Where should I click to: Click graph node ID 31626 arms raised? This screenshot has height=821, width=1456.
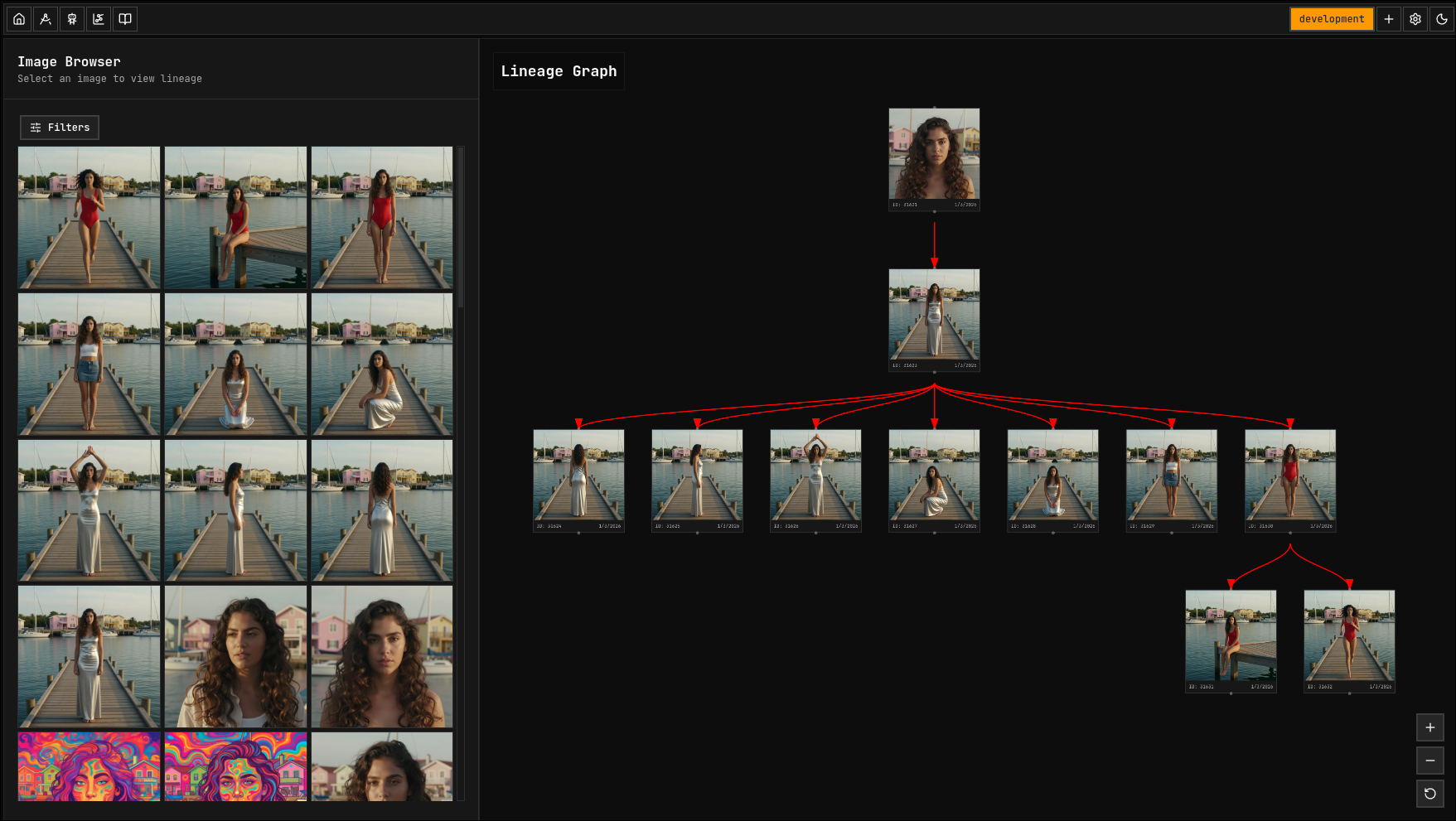point(815,481)
